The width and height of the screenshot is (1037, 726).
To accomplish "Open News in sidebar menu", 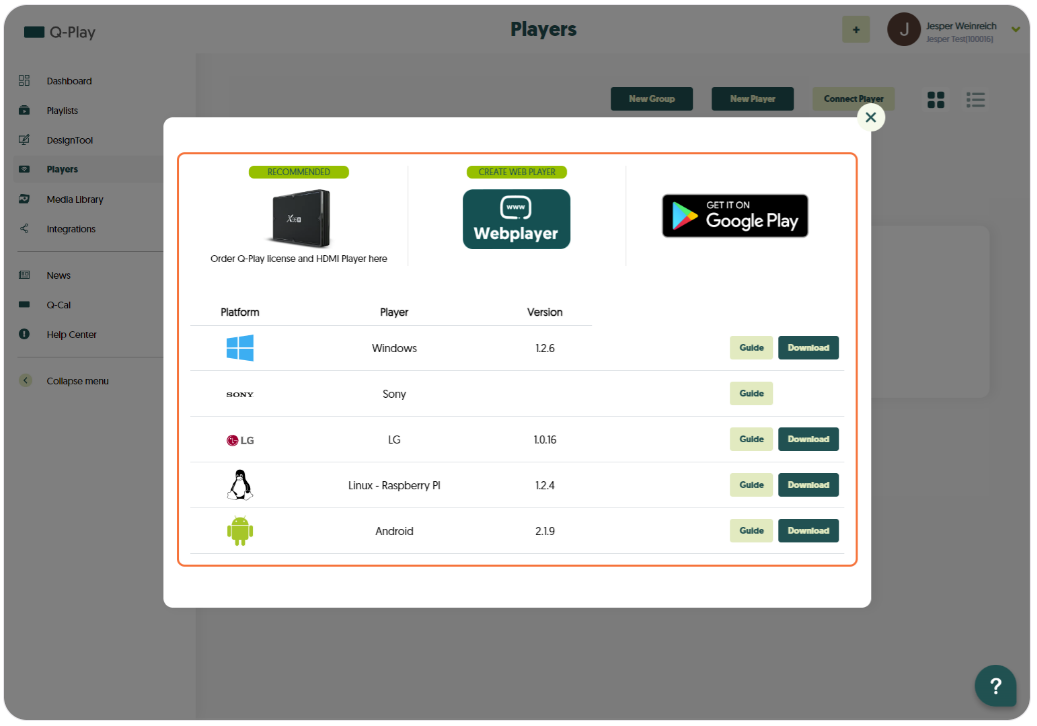I will [58, 275].
